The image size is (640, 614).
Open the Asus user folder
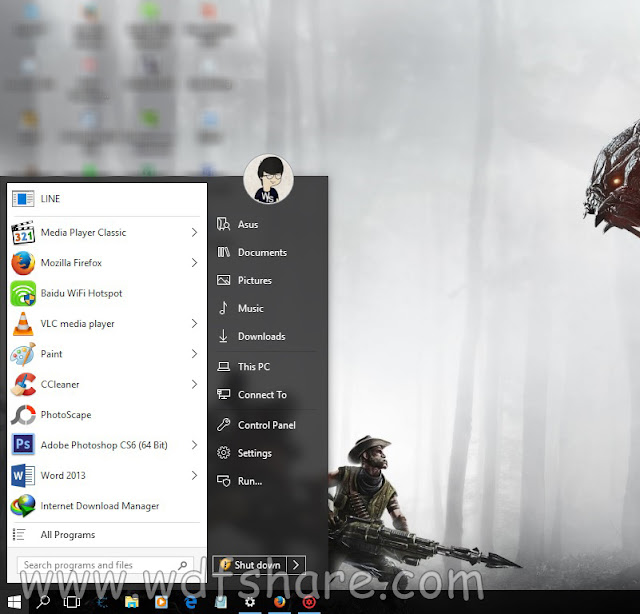pyautogui.click(x=267, y=225)
